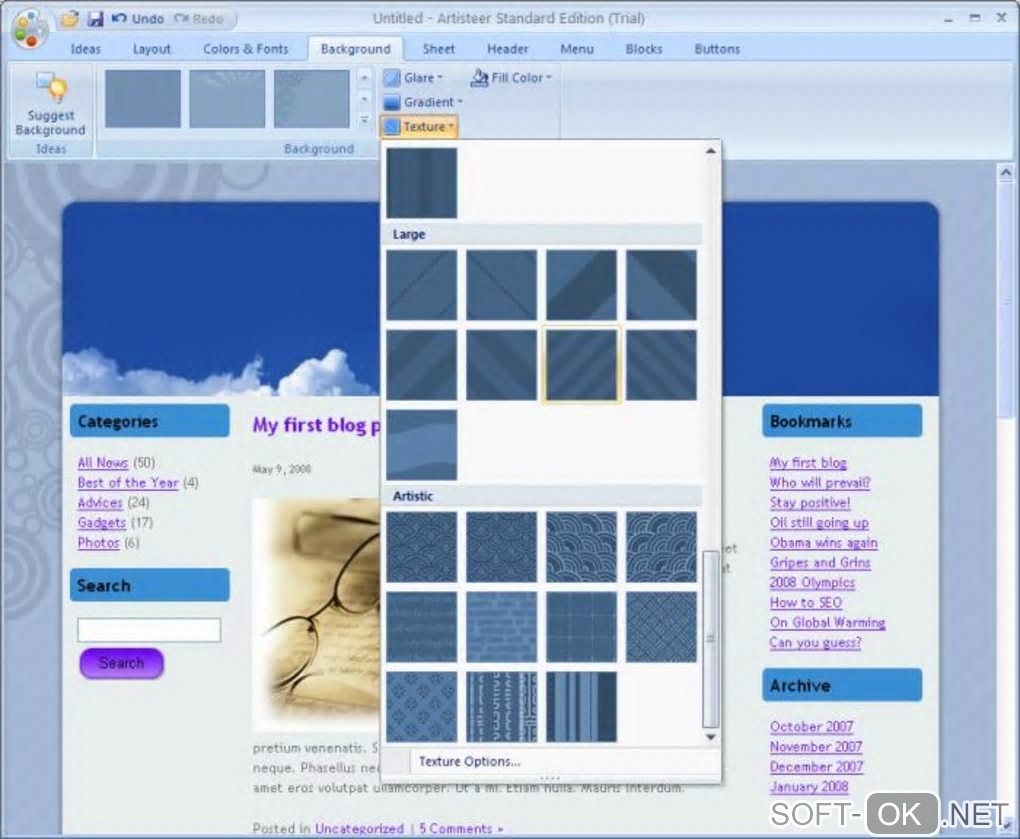Switch to the Blocks tab
Viewport: 1020px width, 839px height.
[x=644, y=49]
